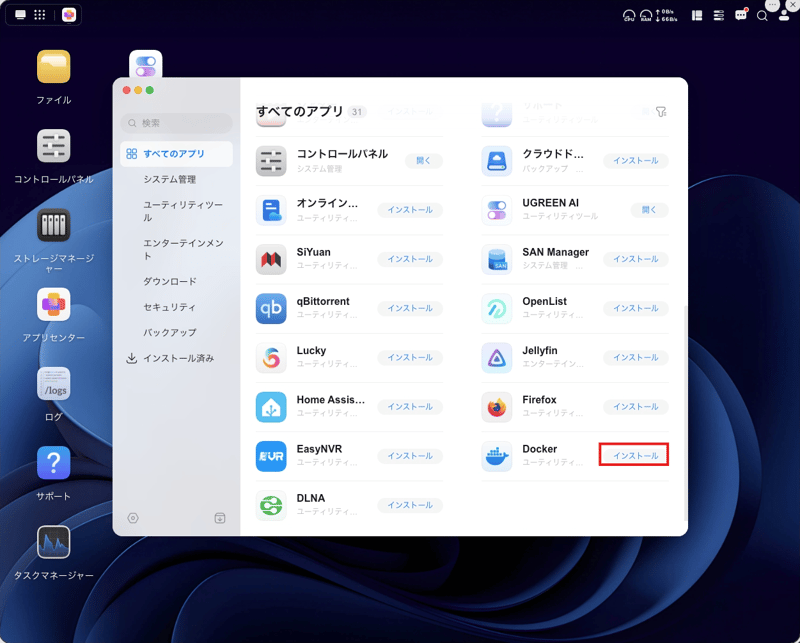This screenshot has width=800, height=643.
Task: Select すべてのアプリ in sidebar
Action: (x=176, y=154)
